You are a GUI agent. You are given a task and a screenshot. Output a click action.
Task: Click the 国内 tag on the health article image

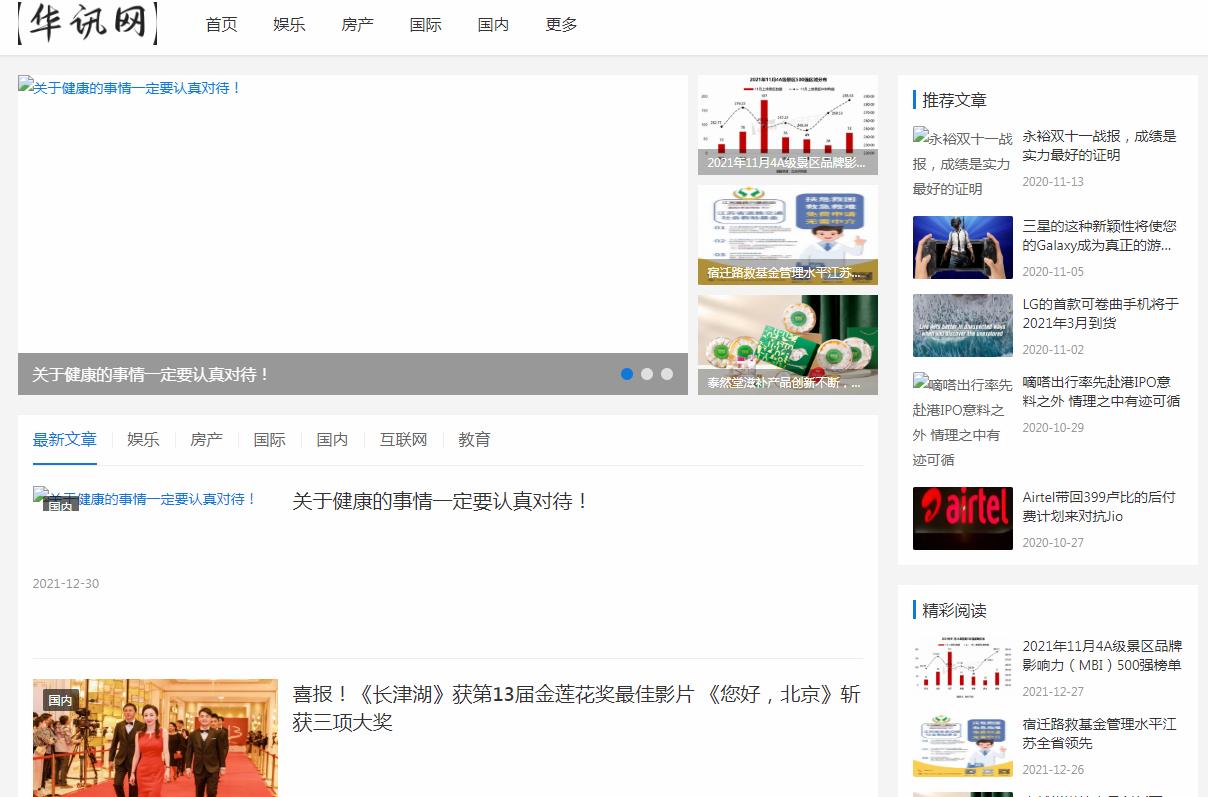[61, 506]
